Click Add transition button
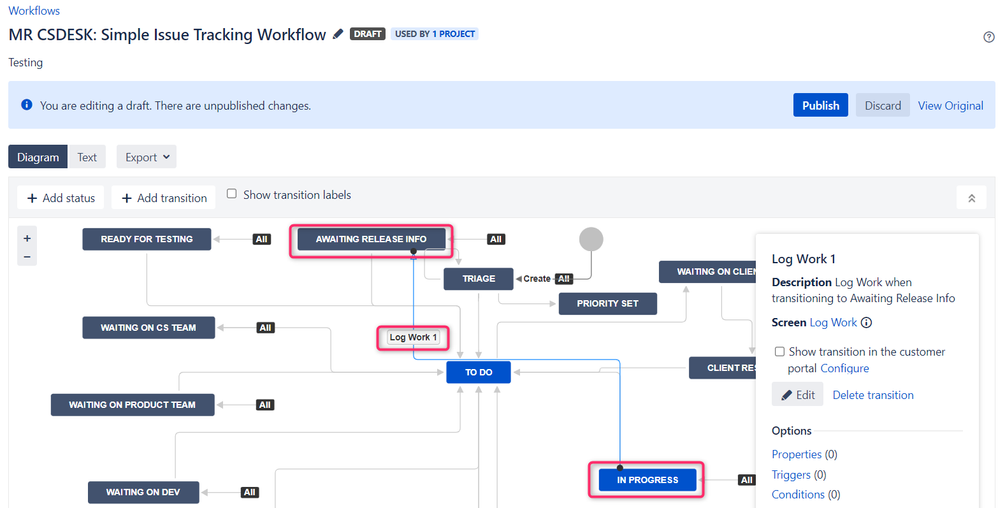The height and width of the screenshot is (508, 998). [164, 198]
